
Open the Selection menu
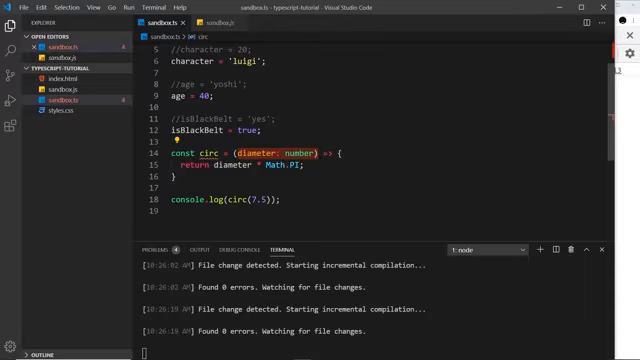click(67, 7)
